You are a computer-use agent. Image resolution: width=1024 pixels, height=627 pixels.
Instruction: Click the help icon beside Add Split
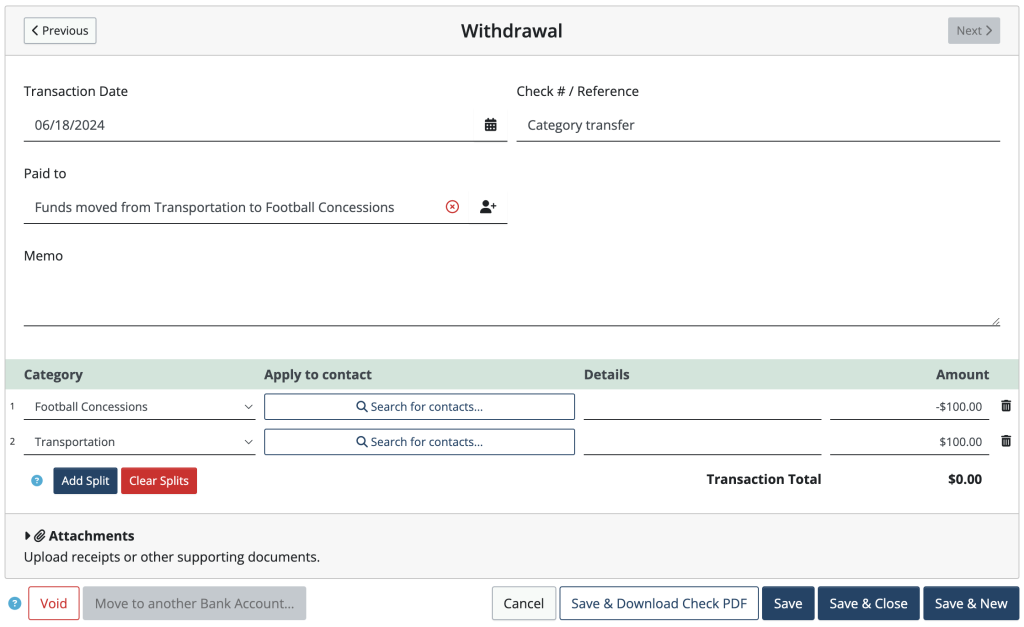coord(37,481)
